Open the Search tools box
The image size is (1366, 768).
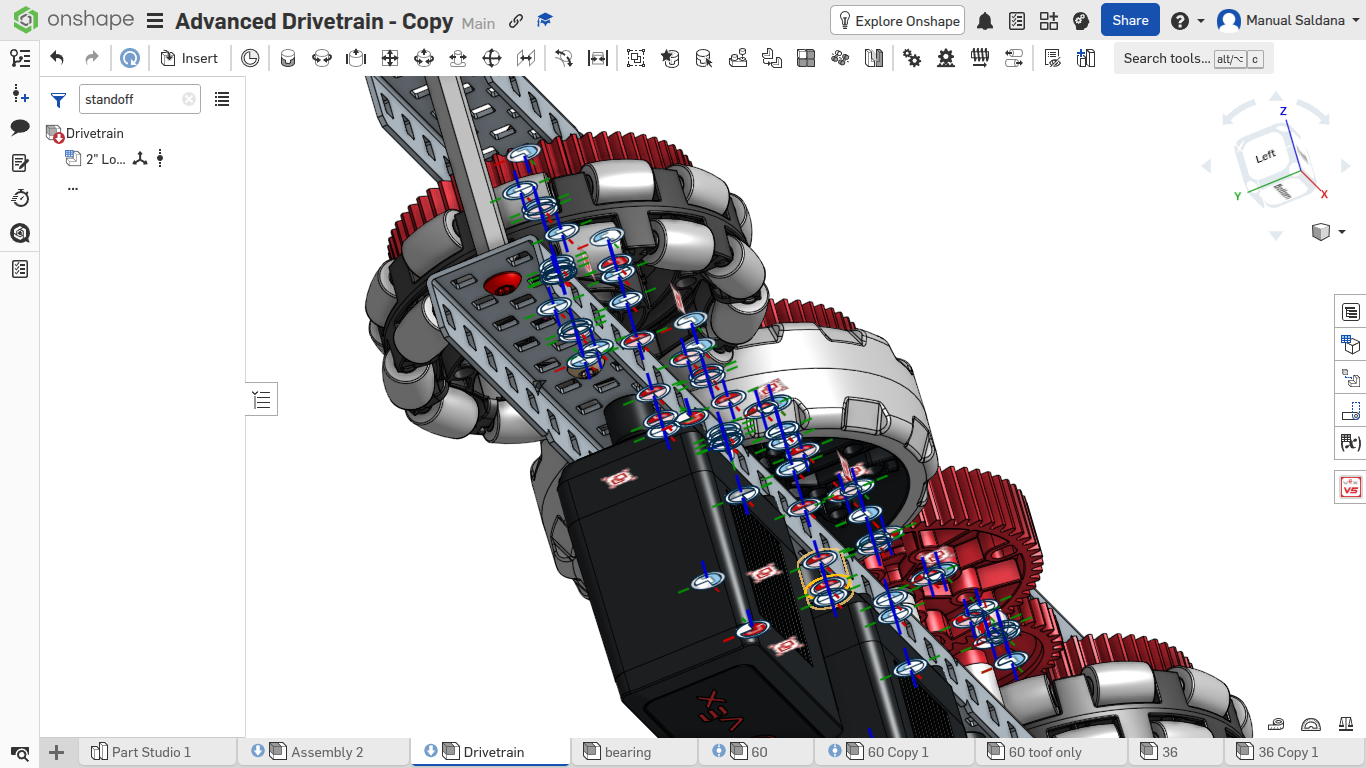click(1193, 58)
